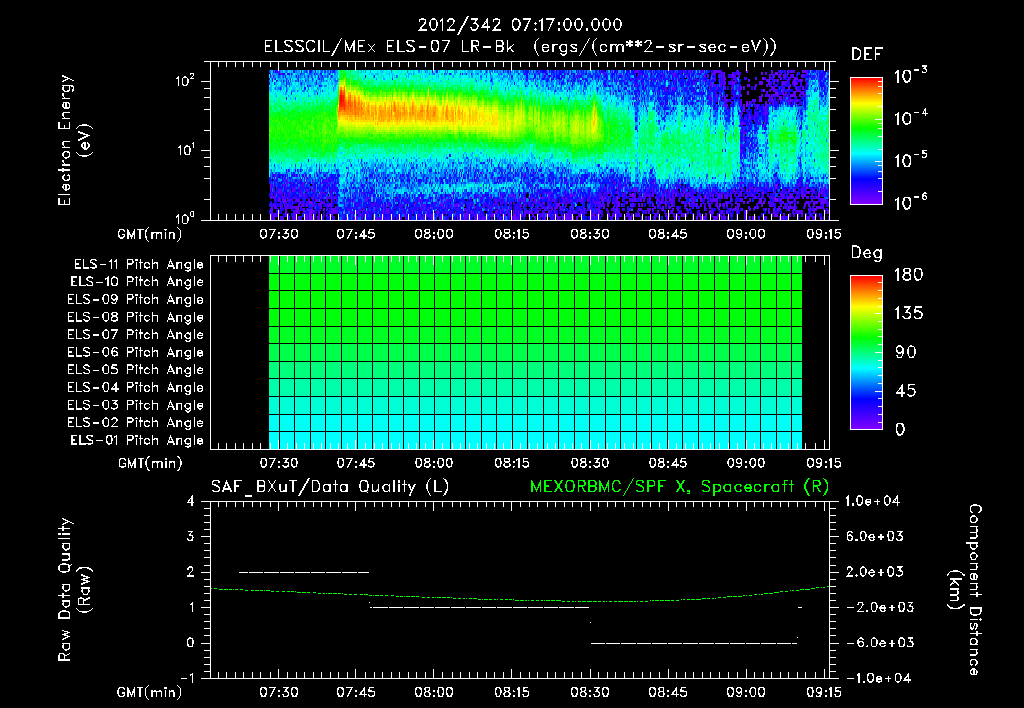
Task: Click the 10^-6 value on DEF scale
Action: (910, 202)
